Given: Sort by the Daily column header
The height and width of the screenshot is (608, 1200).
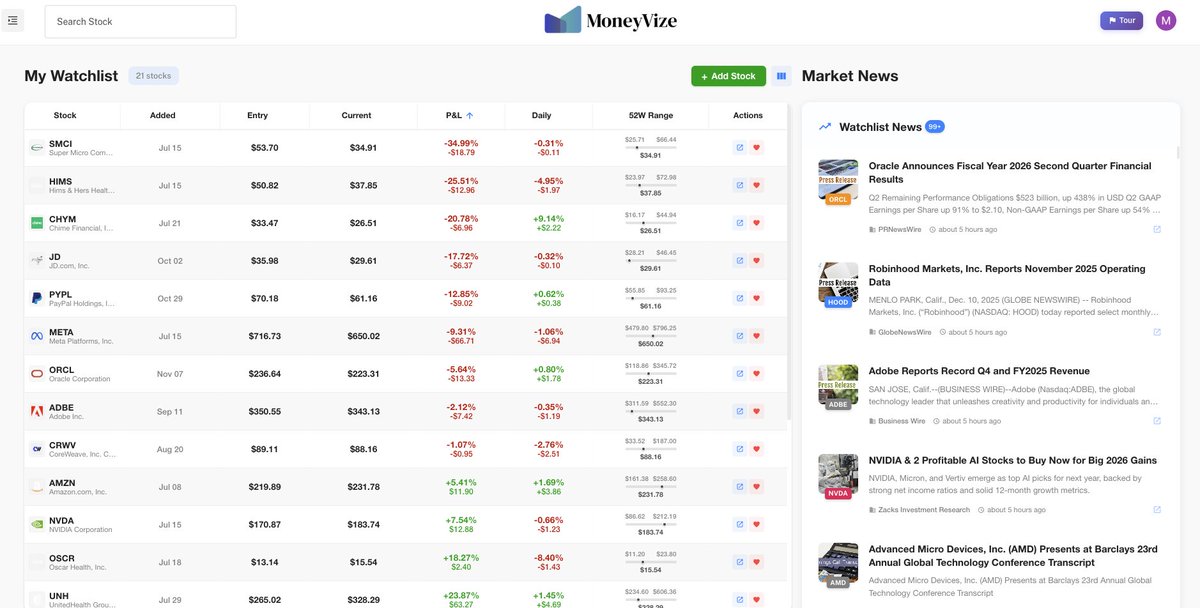Looking at the screenshot, I should point(541,115).
